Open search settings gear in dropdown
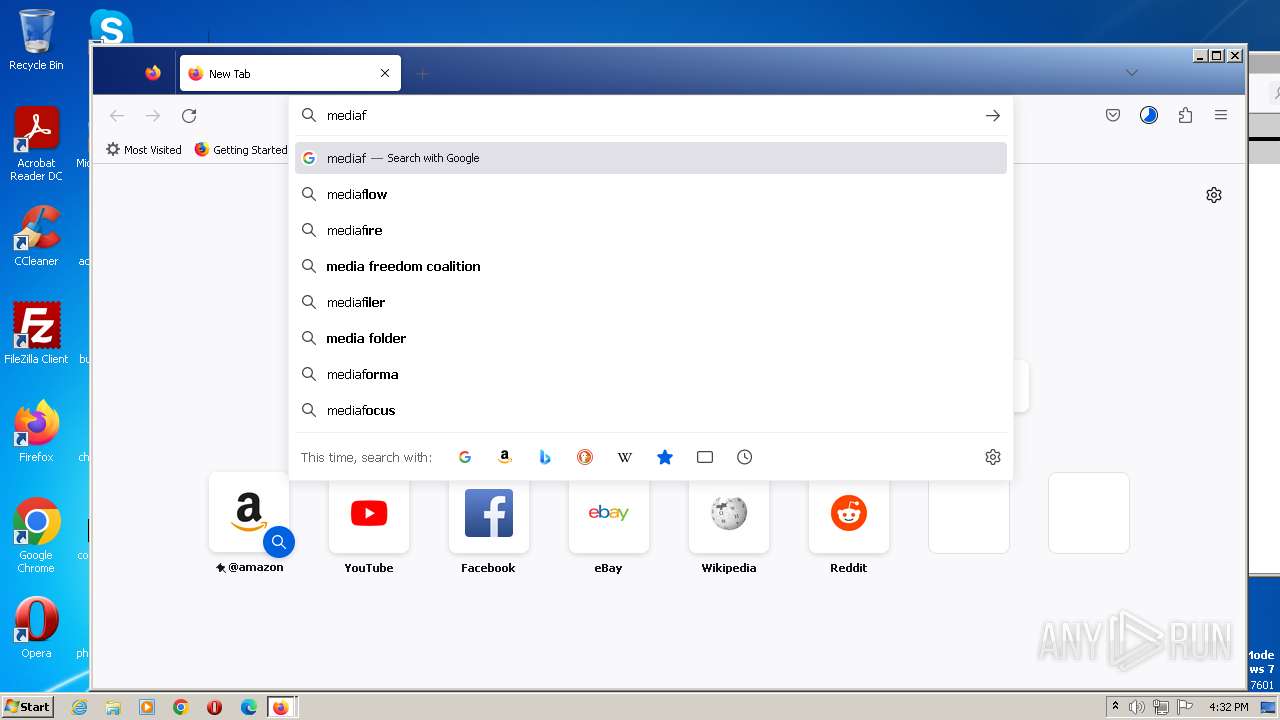The height and width of the screenshot is (720, 1280). tap(993, 457)
